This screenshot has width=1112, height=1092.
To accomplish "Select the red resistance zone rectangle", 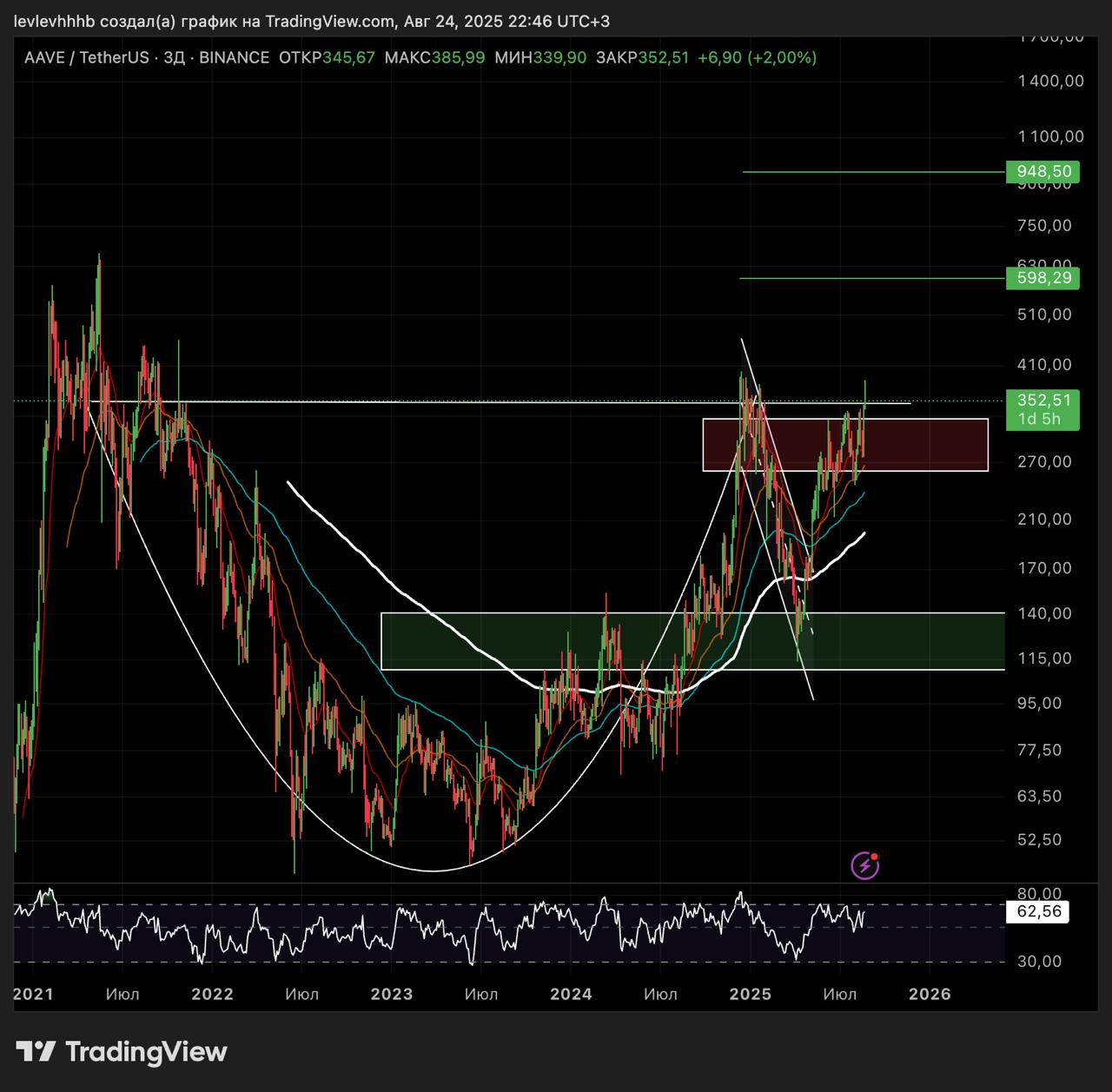I will (845, 445).
